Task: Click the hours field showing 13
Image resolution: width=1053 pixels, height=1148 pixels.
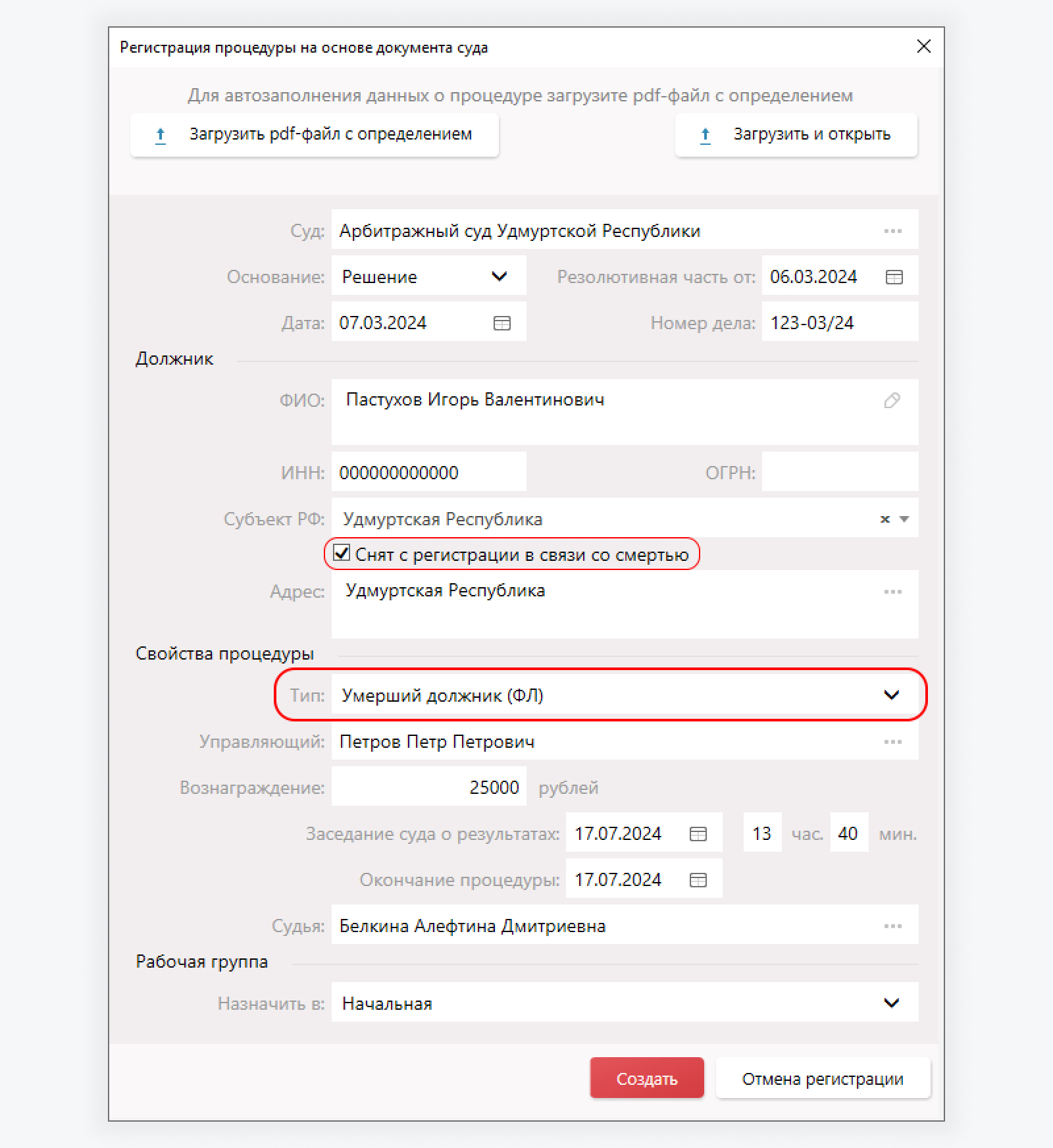Action: click(763, 833)
